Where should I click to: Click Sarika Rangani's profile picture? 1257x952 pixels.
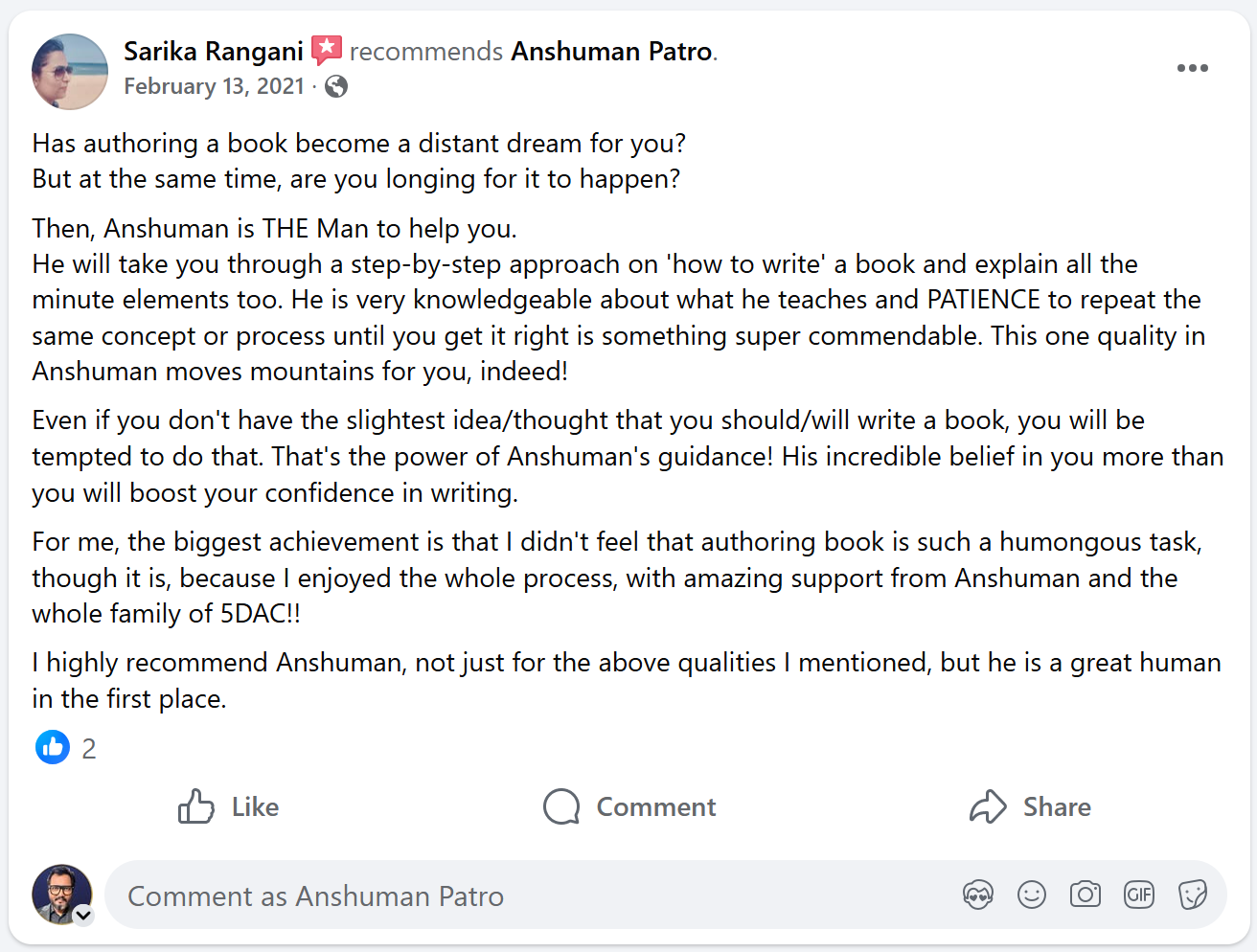coord(70,72)
